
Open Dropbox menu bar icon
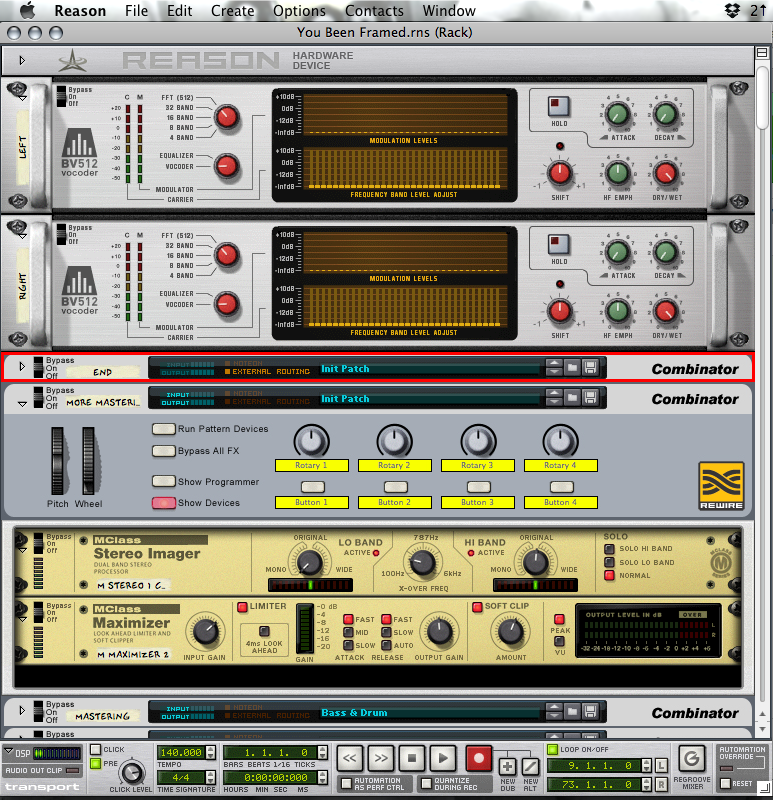click(733, 10)
